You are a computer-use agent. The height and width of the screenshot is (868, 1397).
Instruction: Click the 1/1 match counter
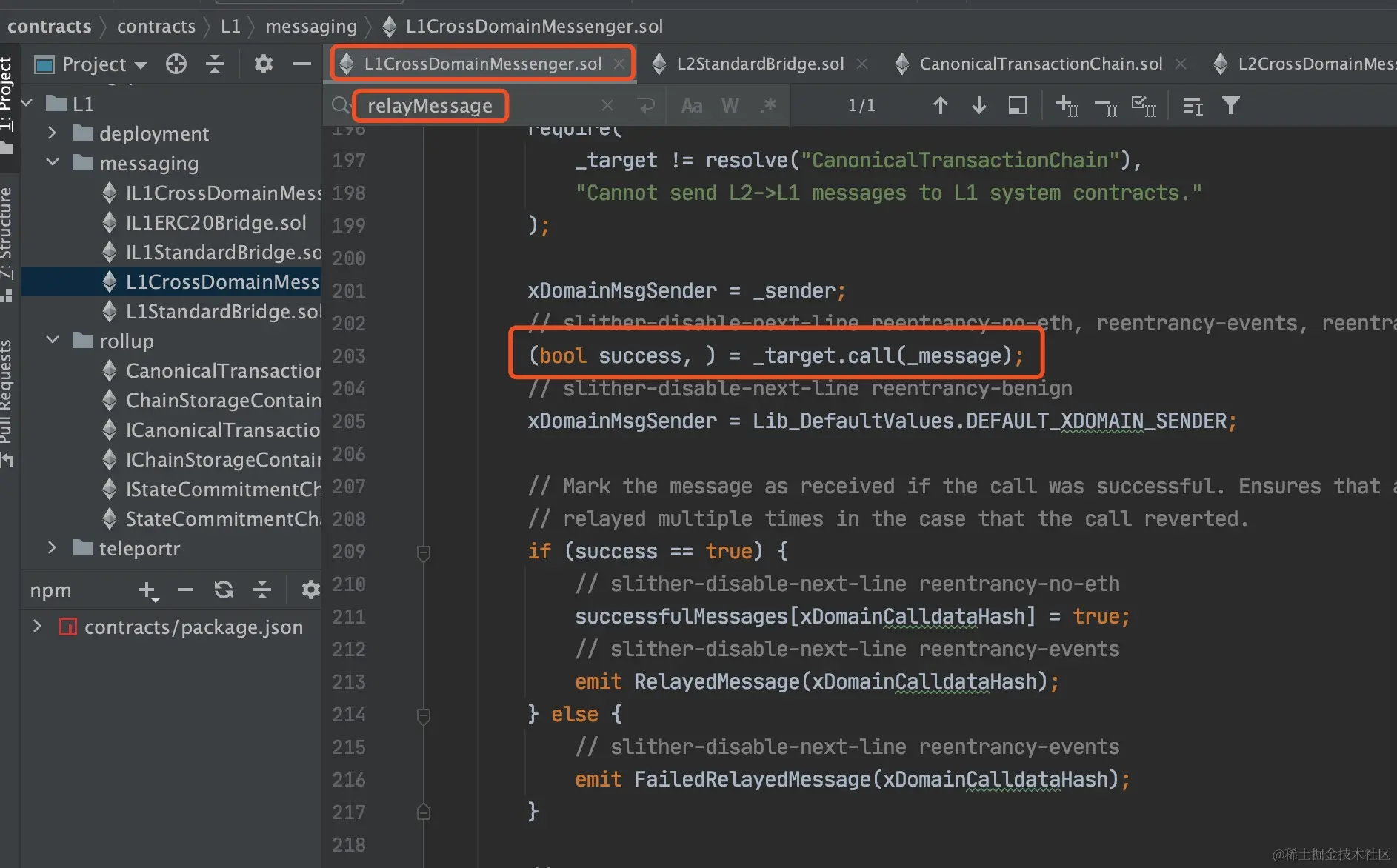point(861,106)
